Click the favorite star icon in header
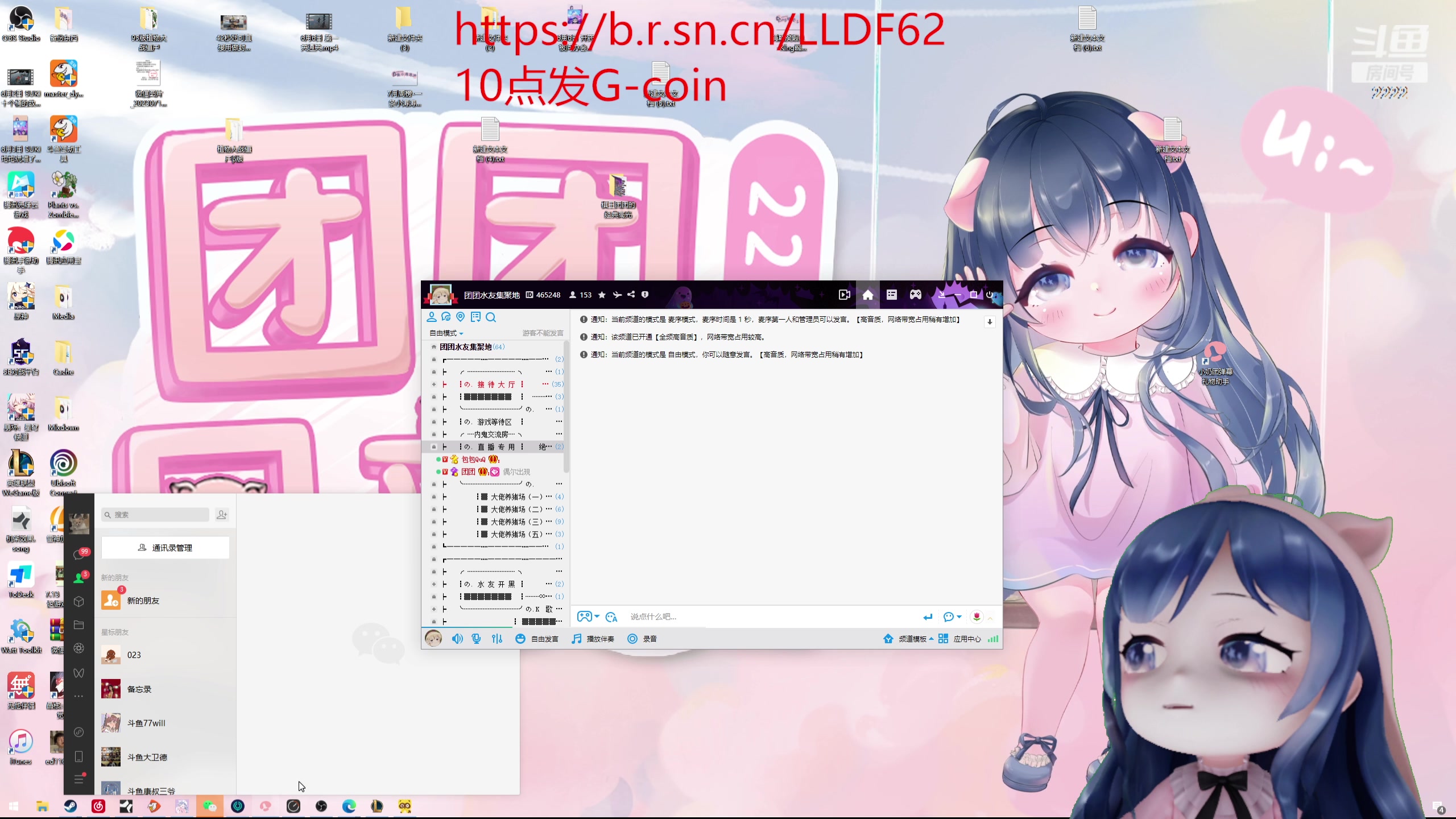This screenshot has height=819, width=1456. 602,295
